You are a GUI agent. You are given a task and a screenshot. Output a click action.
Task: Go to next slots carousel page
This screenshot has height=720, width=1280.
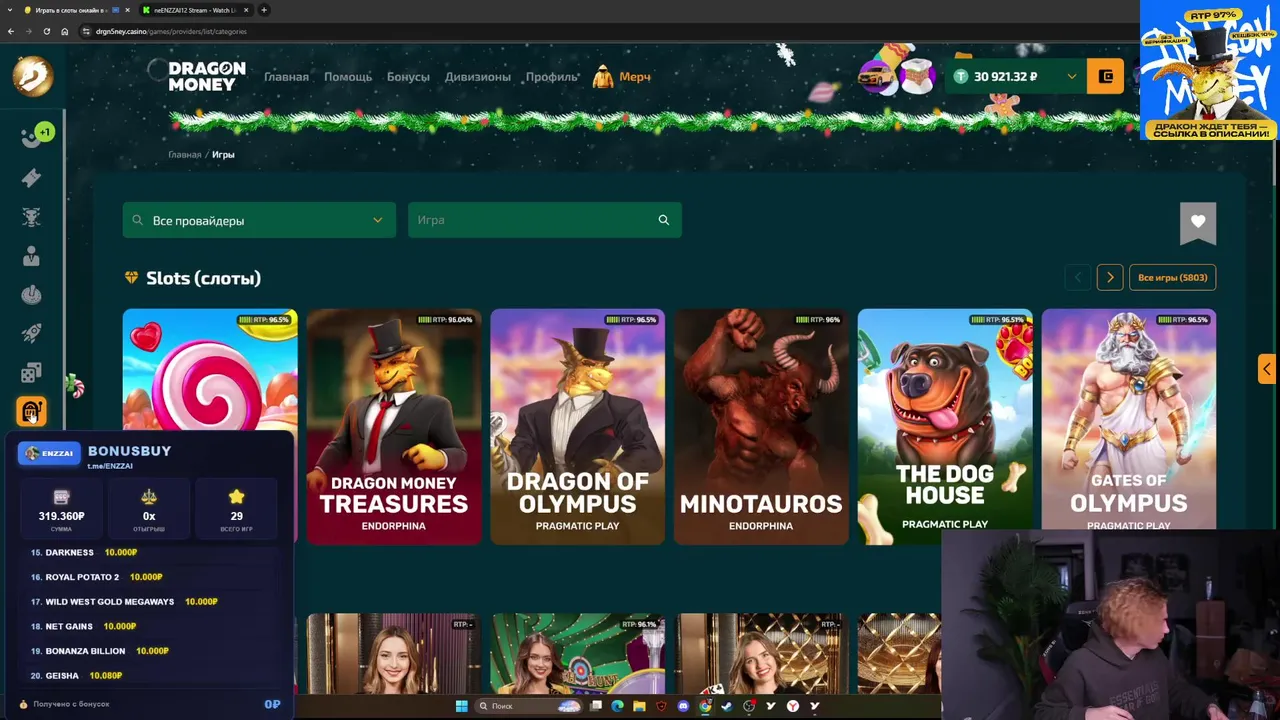click(1110, 277)
